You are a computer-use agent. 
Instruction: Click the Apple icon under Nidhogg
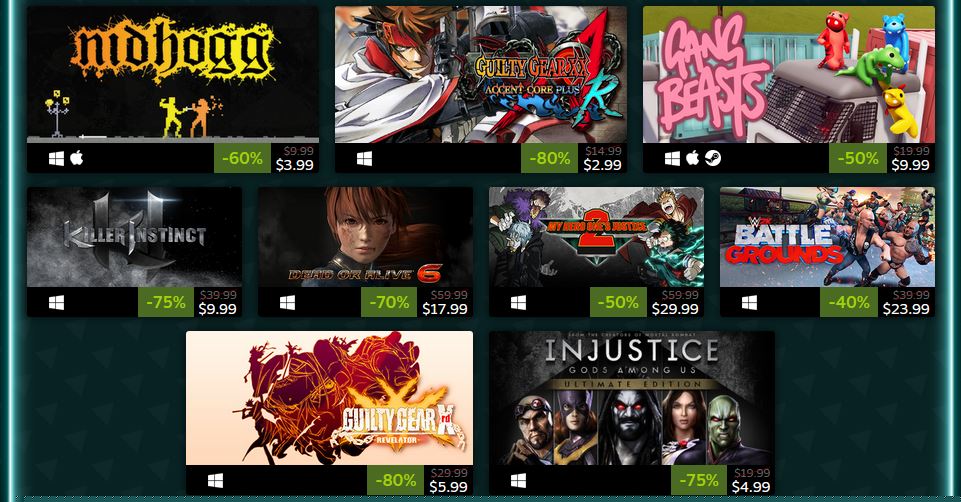click(x=77, y=158)
